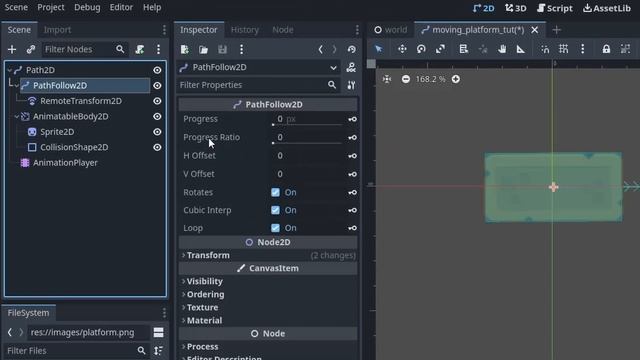Image resolution: width=640 pixels, height=360 pixels.
Task: Collapse the Path2D tree node arrow
Action: point(10,70)
